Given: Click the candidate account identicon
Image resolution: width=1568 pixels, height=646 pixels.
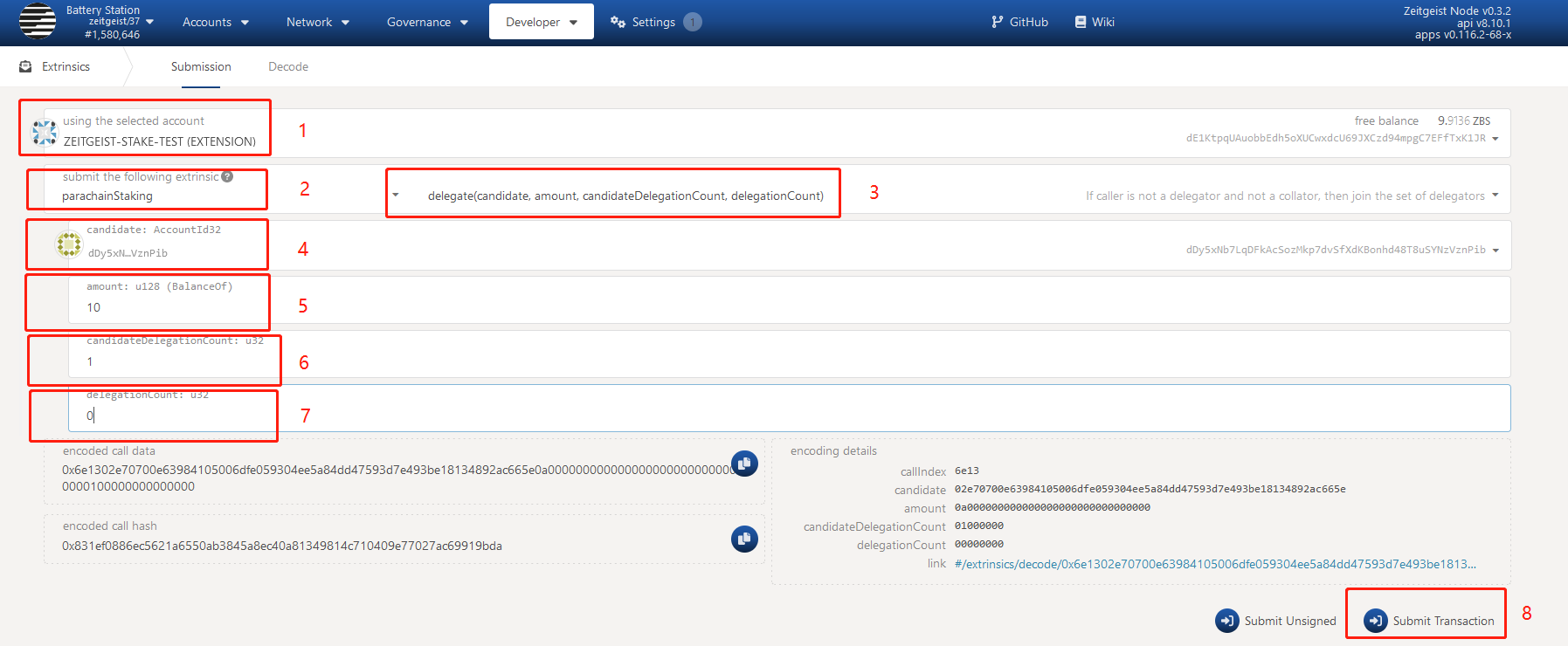Looking at the screenshot, I should 69,244.
